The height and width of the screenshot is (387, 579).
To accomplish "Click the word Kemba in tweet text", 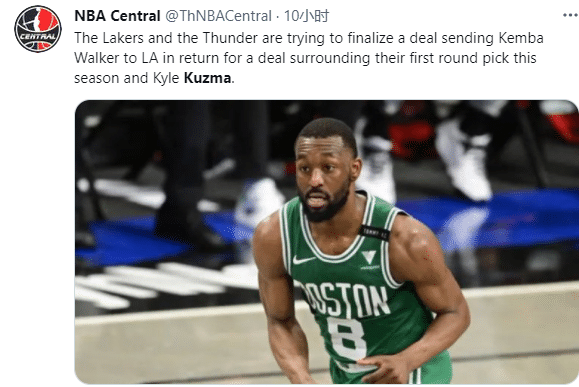I will [x=521, y=38].
